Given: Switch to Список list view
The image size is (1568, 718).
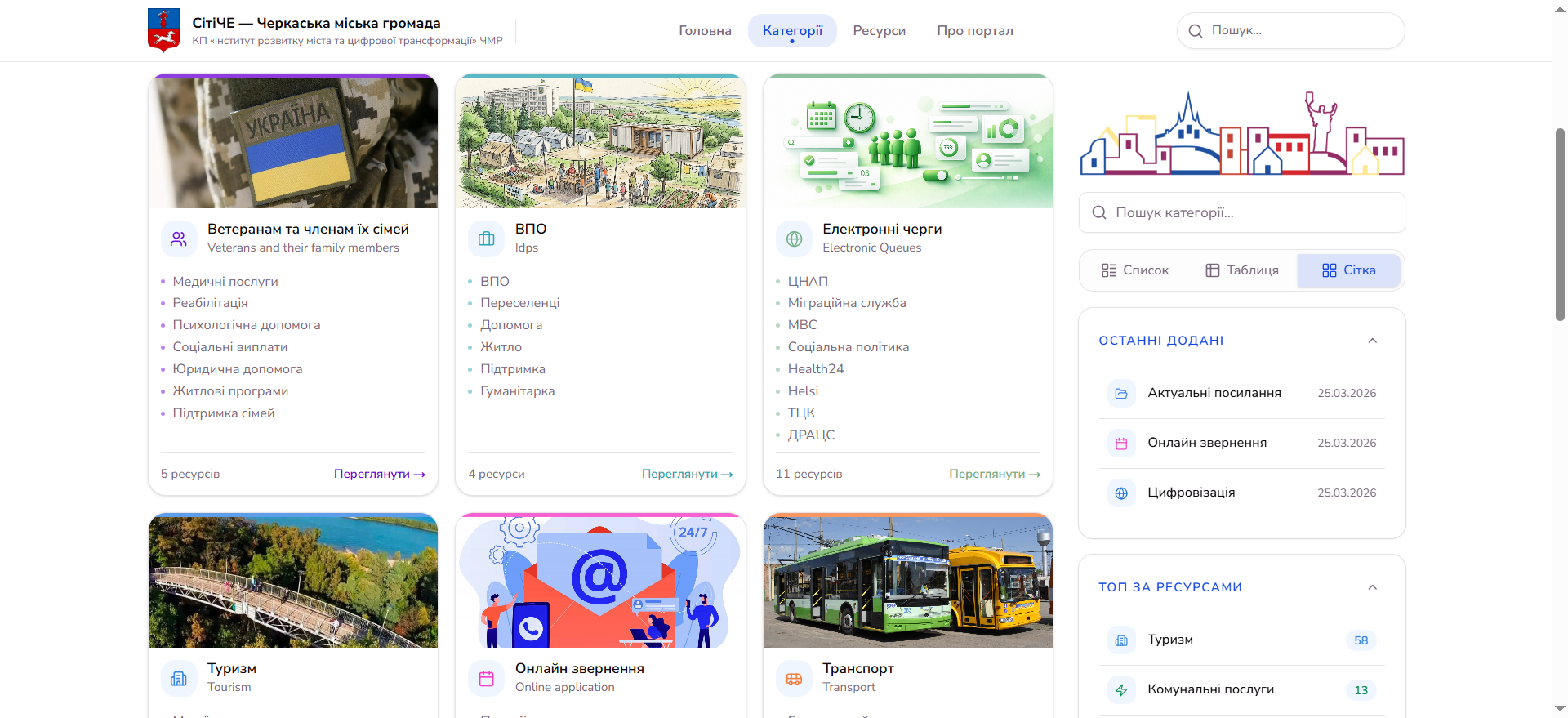Looking at the screenshot, I should [x=1135, y=270].
